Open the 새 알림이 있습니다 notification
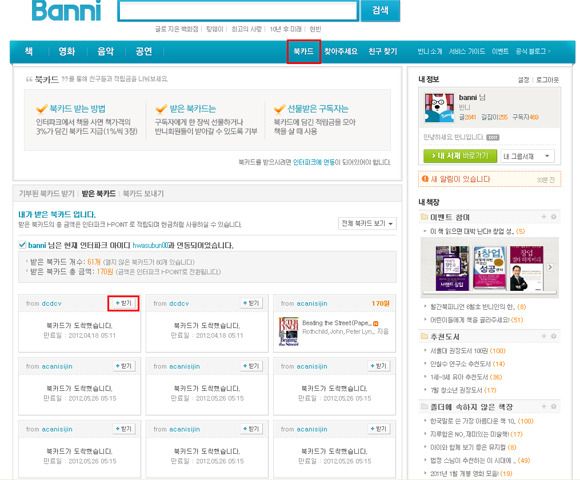Screen dimensions: 580x480 coord(460,179)
